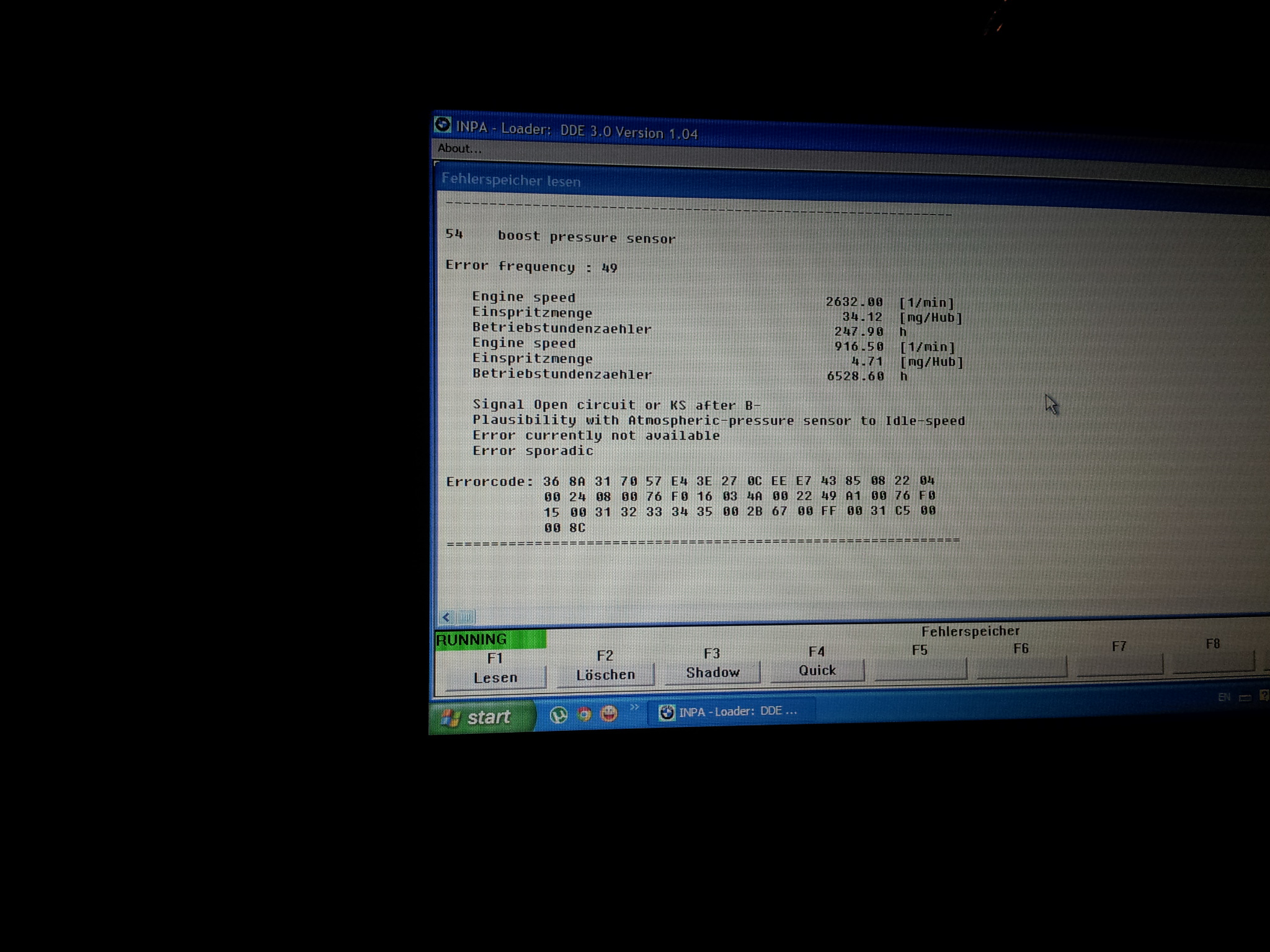Click the F4 Quick button

pos(817,671)
